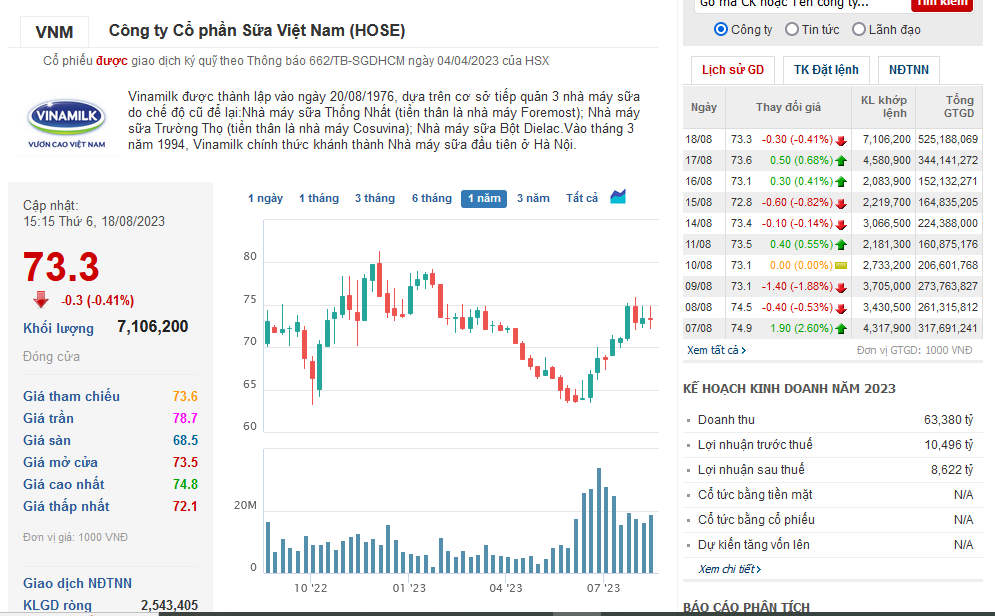Click the Giá cao nhất value 74.8
Viewport: 995px width, 616px height.
pyautogui.click(x=185, y=485)
